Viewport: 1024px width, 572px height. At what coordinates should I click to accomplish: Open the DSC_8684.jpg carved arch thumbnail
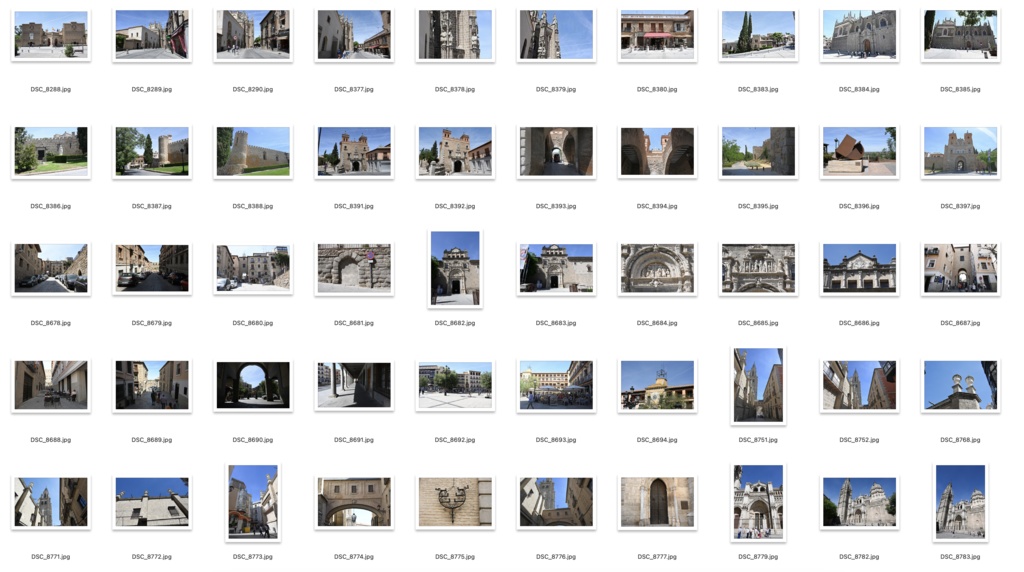pyautogui.click(x=657, y=268)
